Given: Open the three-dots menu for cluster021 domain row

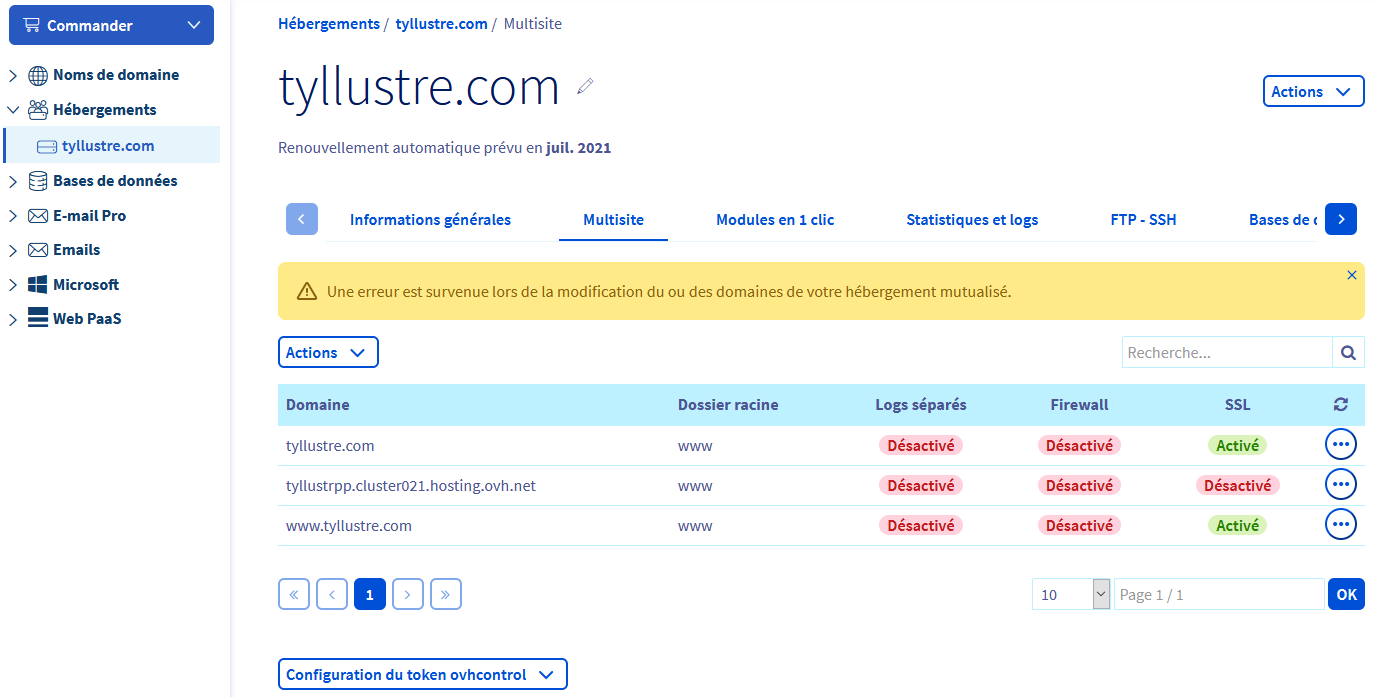Looking at the screenshot, I should point(1340,484).
